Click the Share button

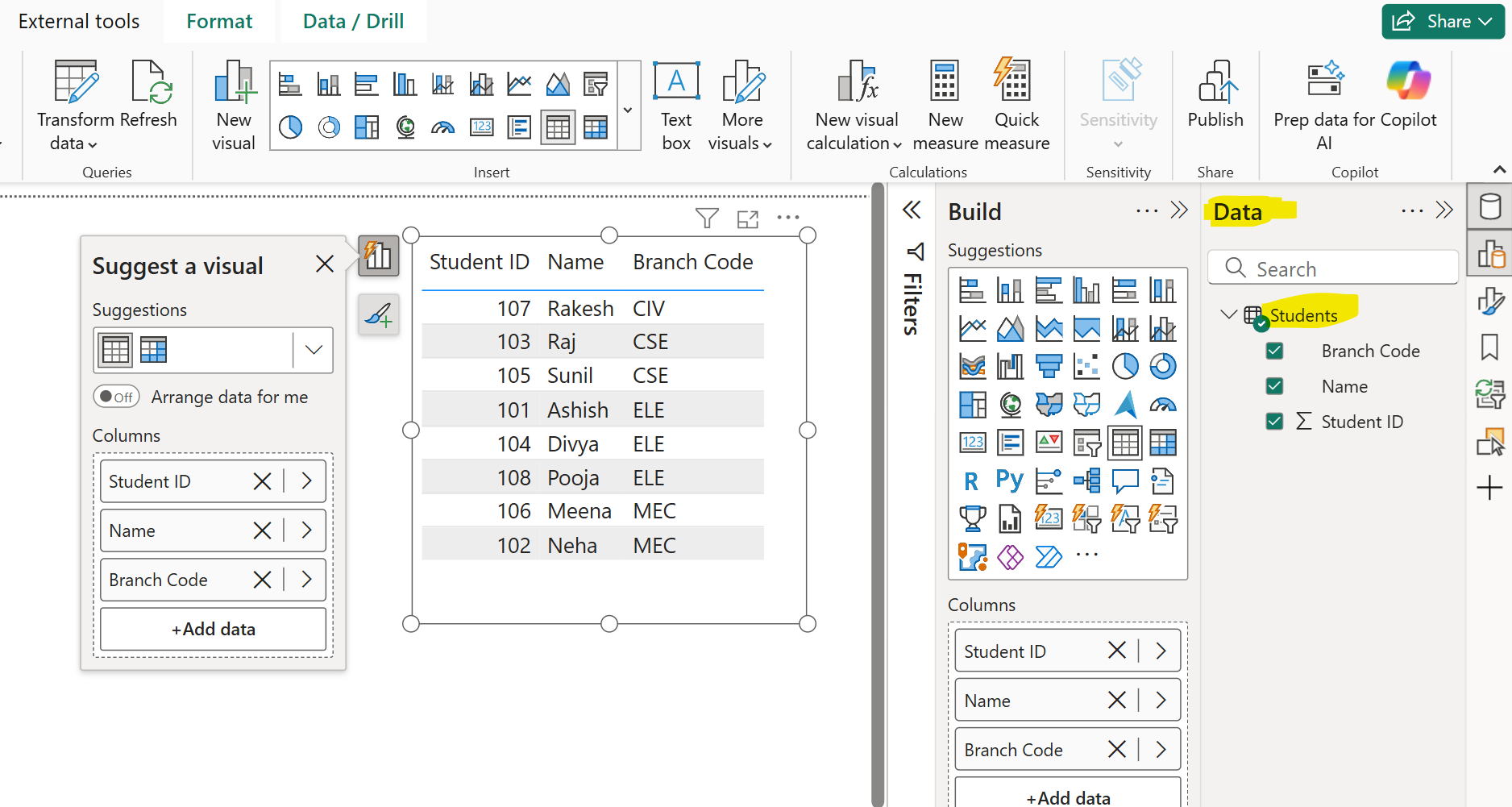(1442, 21)
